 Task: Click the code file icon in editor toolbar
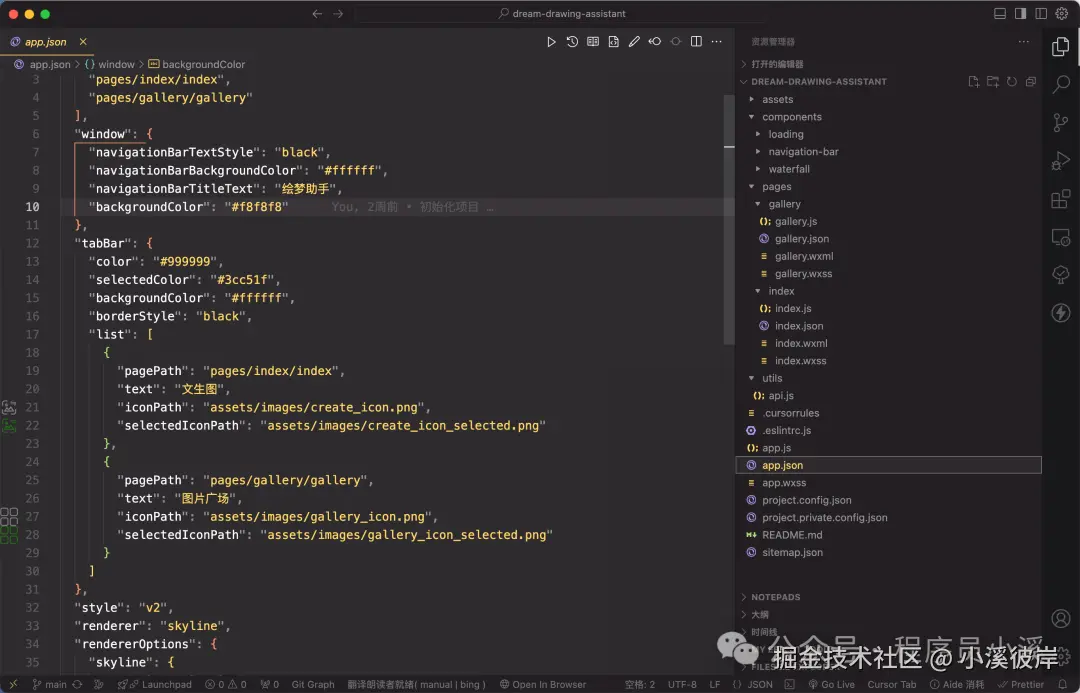click(x=613, y=42)
